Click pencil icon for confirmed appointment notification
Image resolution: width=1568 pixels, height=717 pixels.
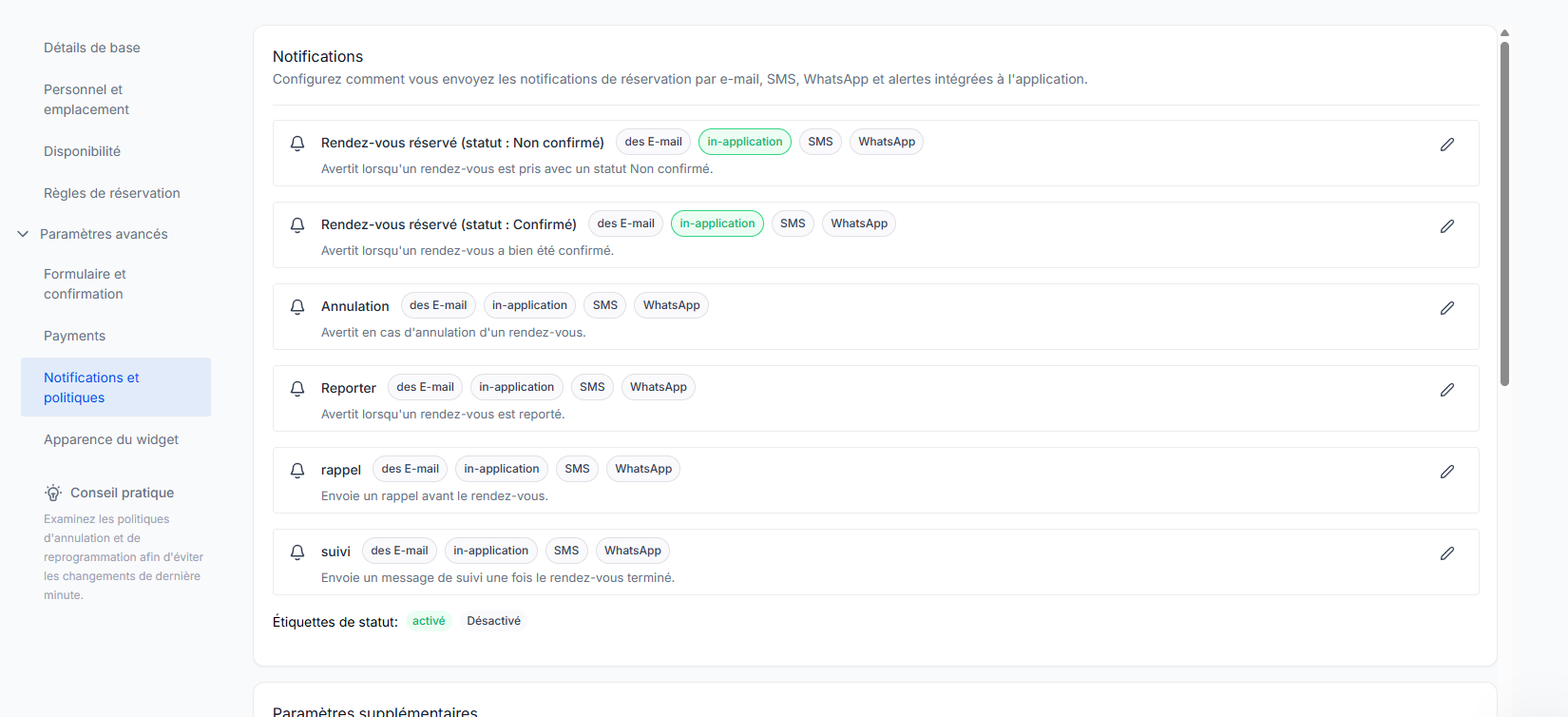pos(1446,226)
